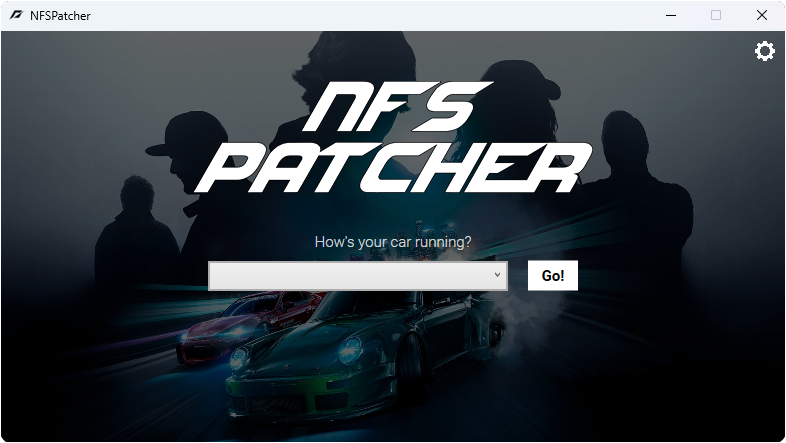Click the 'NFSPatcher' window title text
The height and width of the screenshot is (443, 786).
[60, 16]
